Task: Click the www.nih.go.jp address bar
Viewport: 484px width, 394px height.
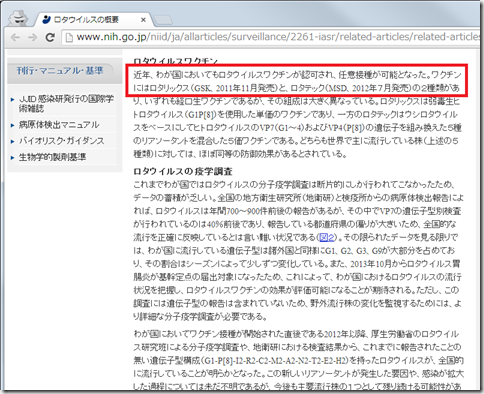Action: click(272, 37)
